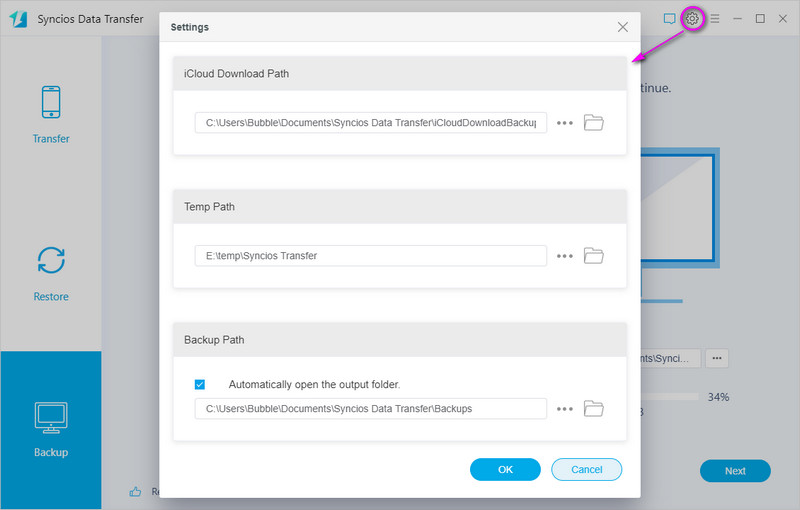Click Next button in main window
This screenshot has height=510, width=800.
pos(735,471)
